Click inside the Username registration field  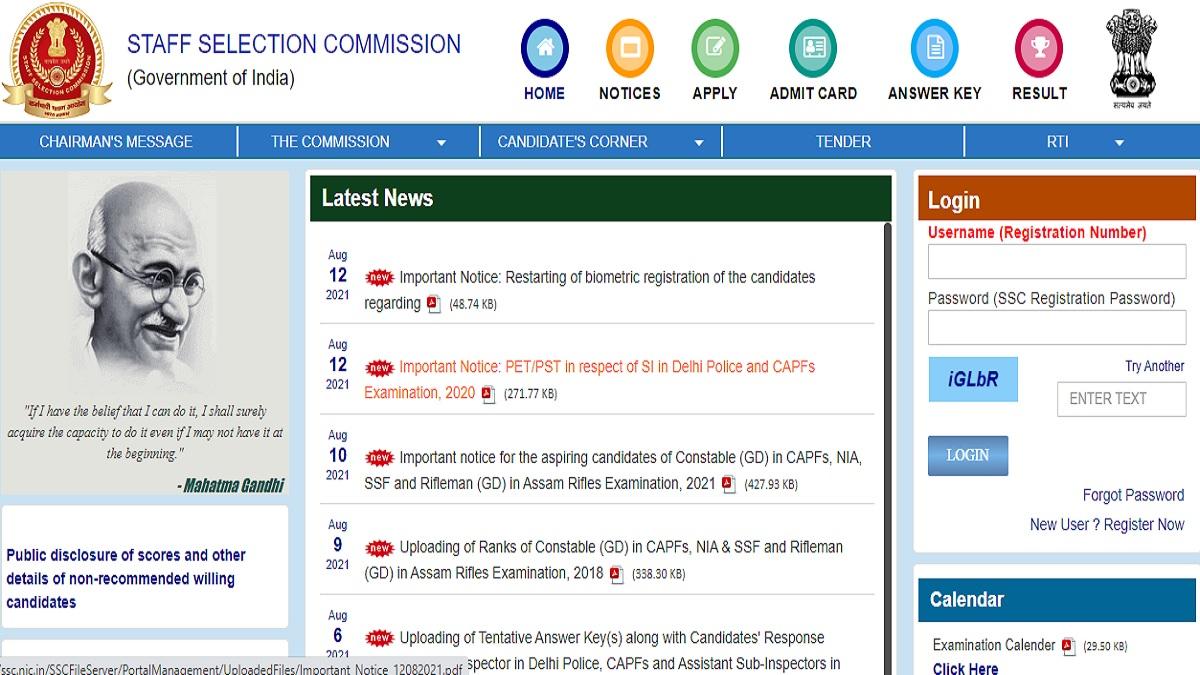1056,261
